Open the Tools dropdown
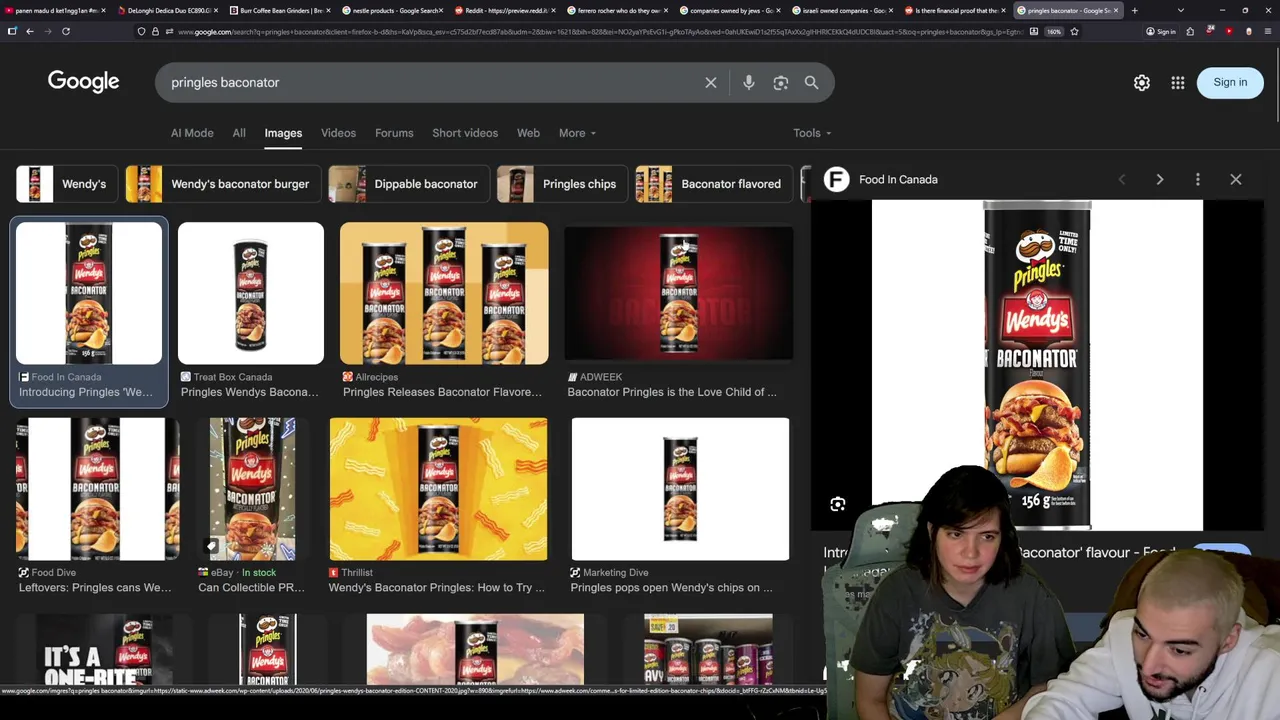Viewport: 1280px width, 720px height. click(x=812, y=133)
